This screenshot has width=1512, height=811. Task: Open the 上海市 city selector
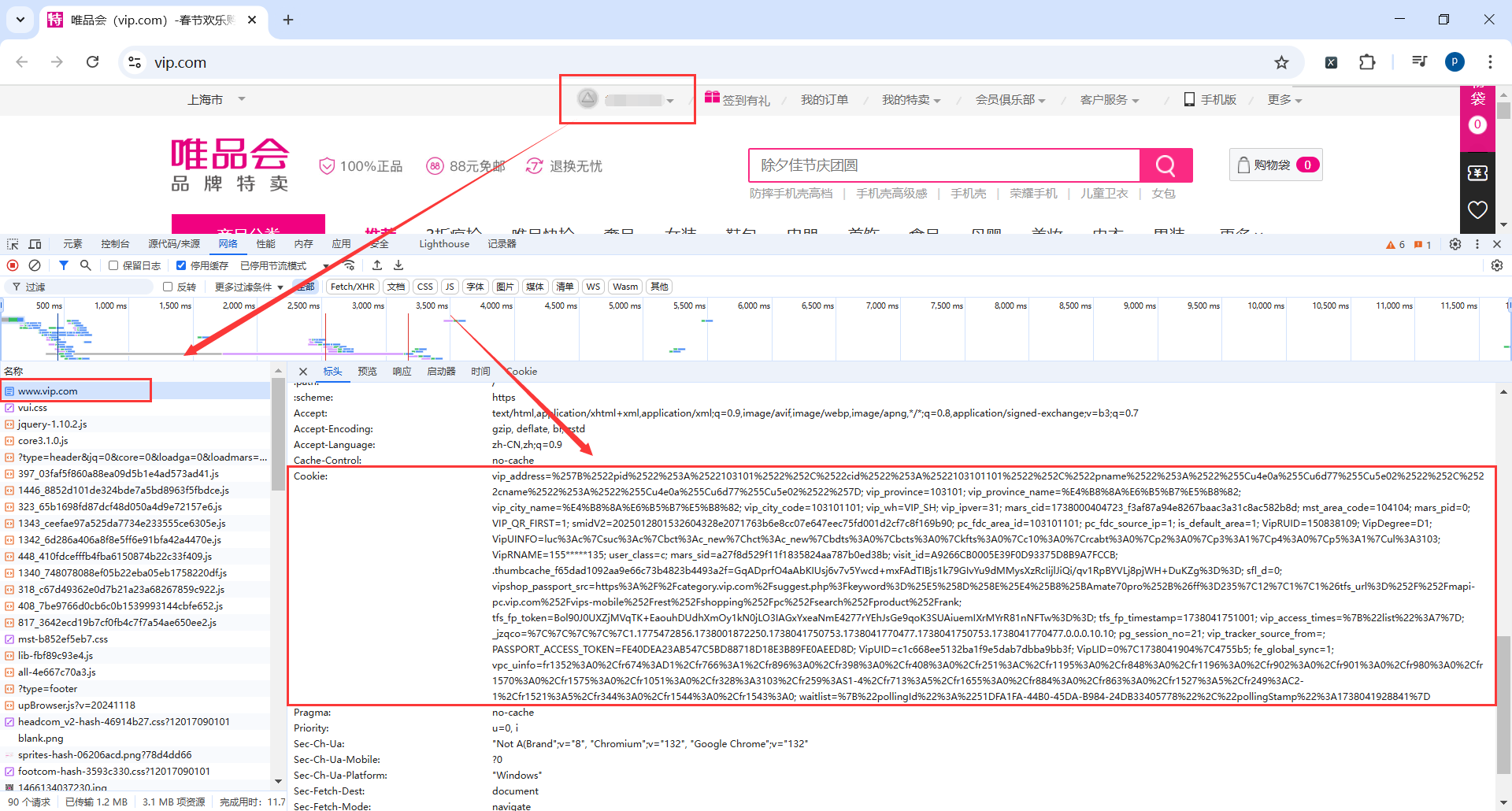click(217, 100)
